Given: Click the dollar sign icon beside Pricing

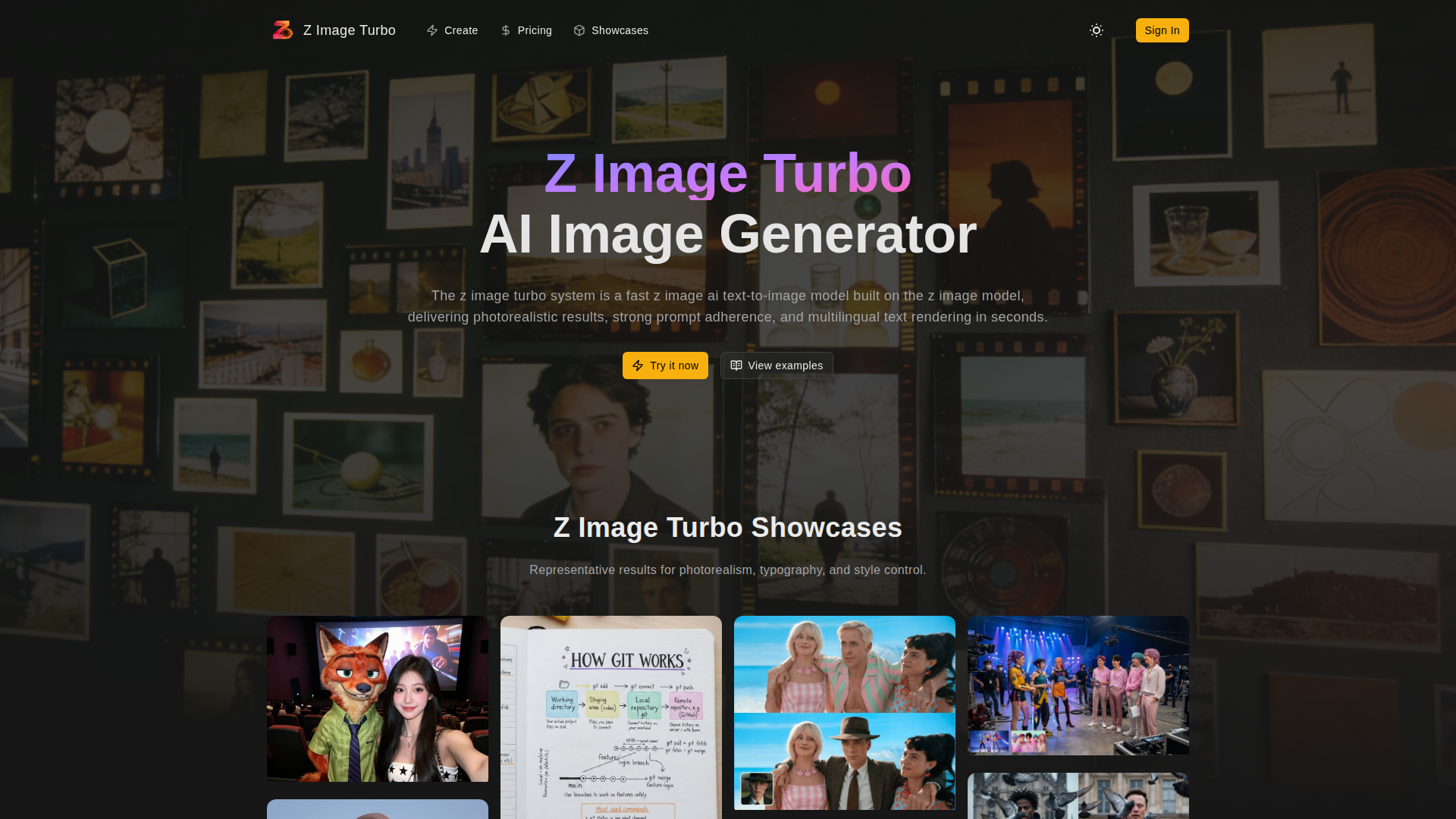Looking at the screenshot, I should tap(506, 30).
